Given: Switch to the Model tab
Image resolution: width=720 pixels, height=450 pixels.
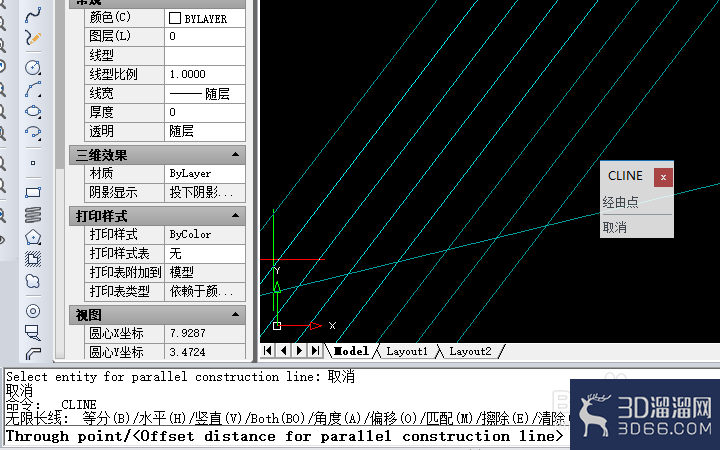Looking at the screenshot, I should 351,351.
